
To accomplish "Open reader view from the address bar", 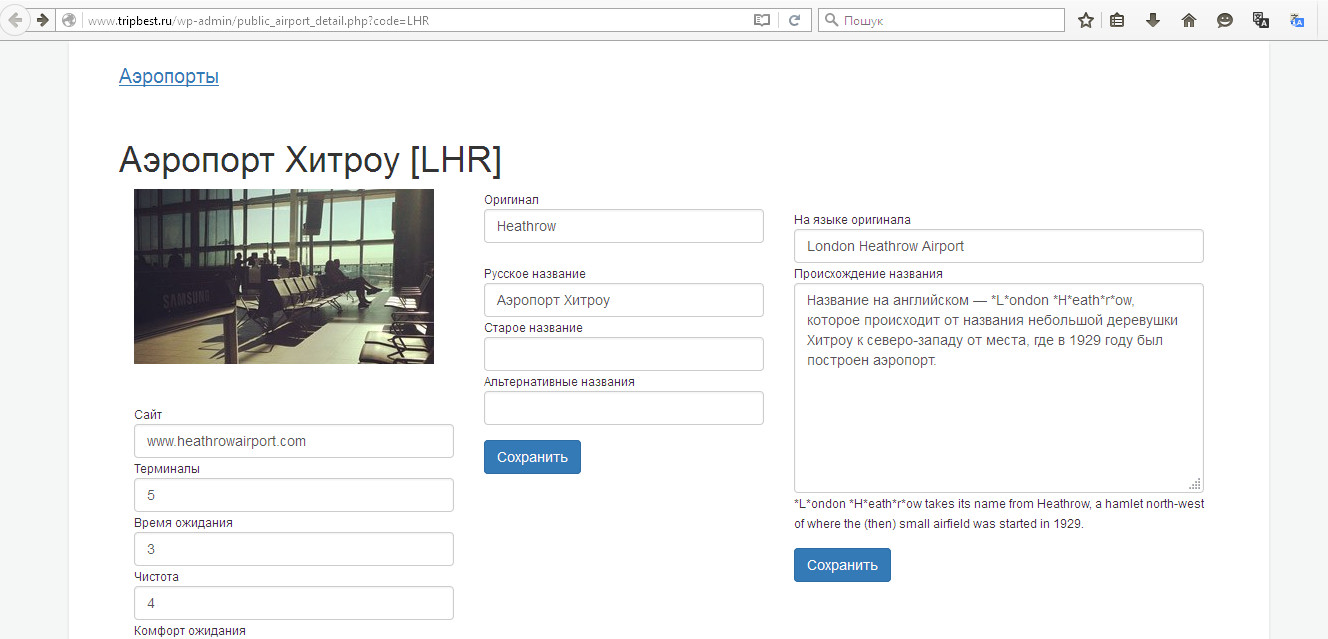I will pos(762,20).
